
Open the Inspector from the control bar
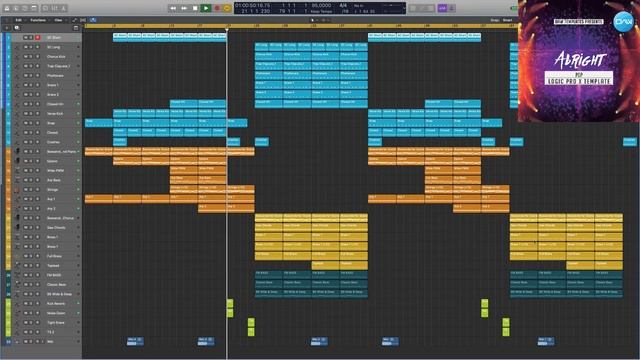pyautogui.click(x=16, y=8)
